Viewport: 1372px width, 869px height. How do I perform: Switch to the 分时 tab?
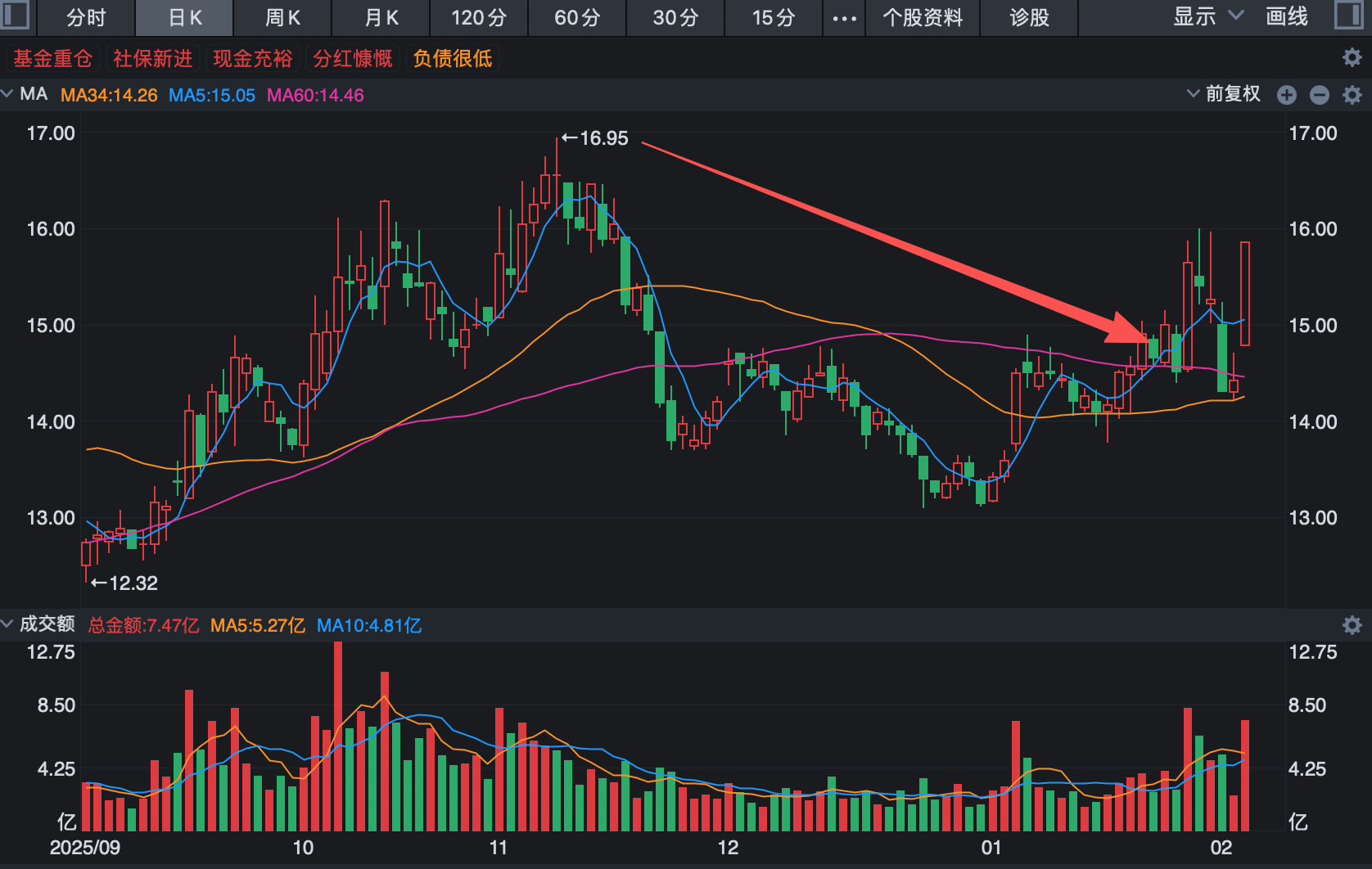pyautogui.click(x=86, y=17)
